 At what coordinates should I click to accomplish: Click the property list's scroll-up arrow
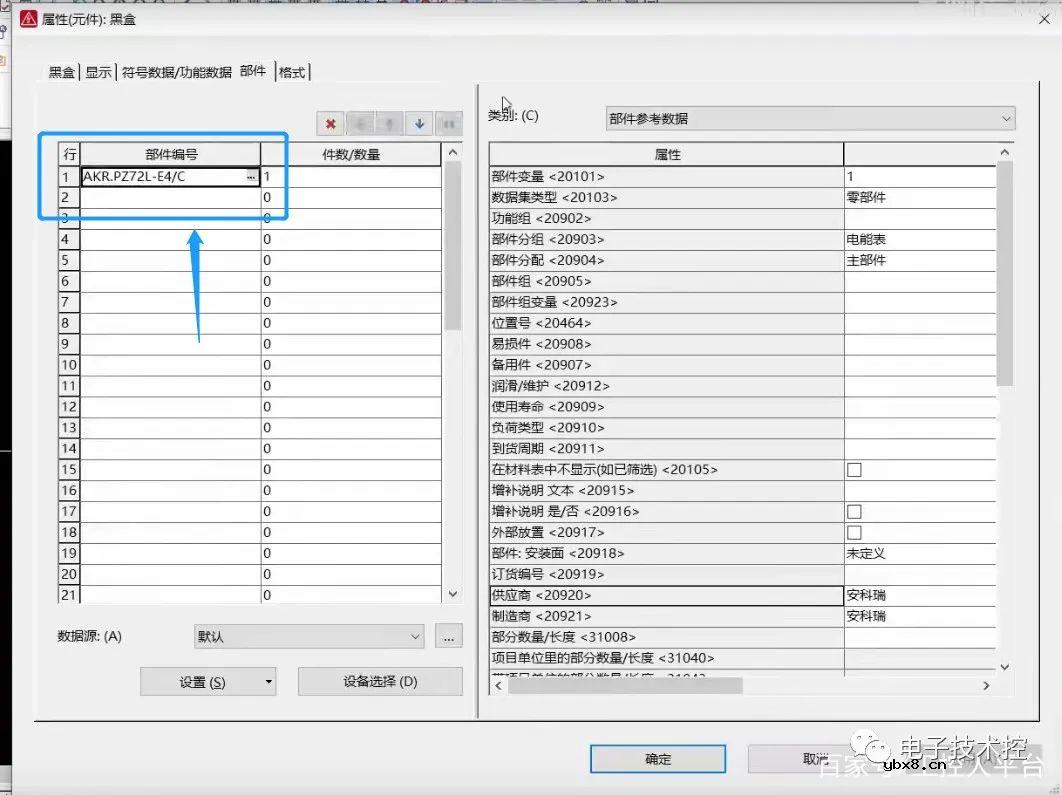click(1005, 152)
